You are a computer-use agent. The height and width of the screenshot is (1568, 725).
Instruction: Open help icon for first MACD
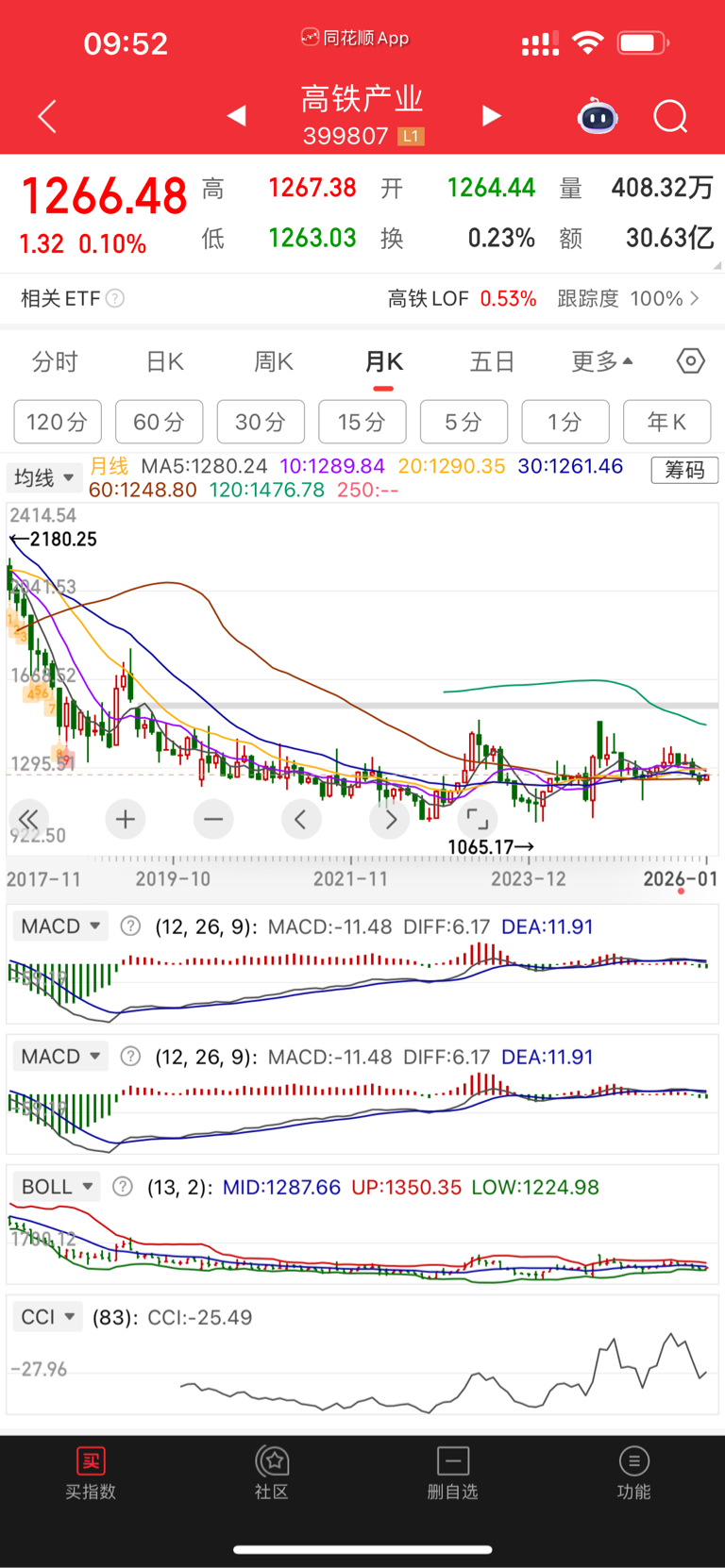pos(131,926)
